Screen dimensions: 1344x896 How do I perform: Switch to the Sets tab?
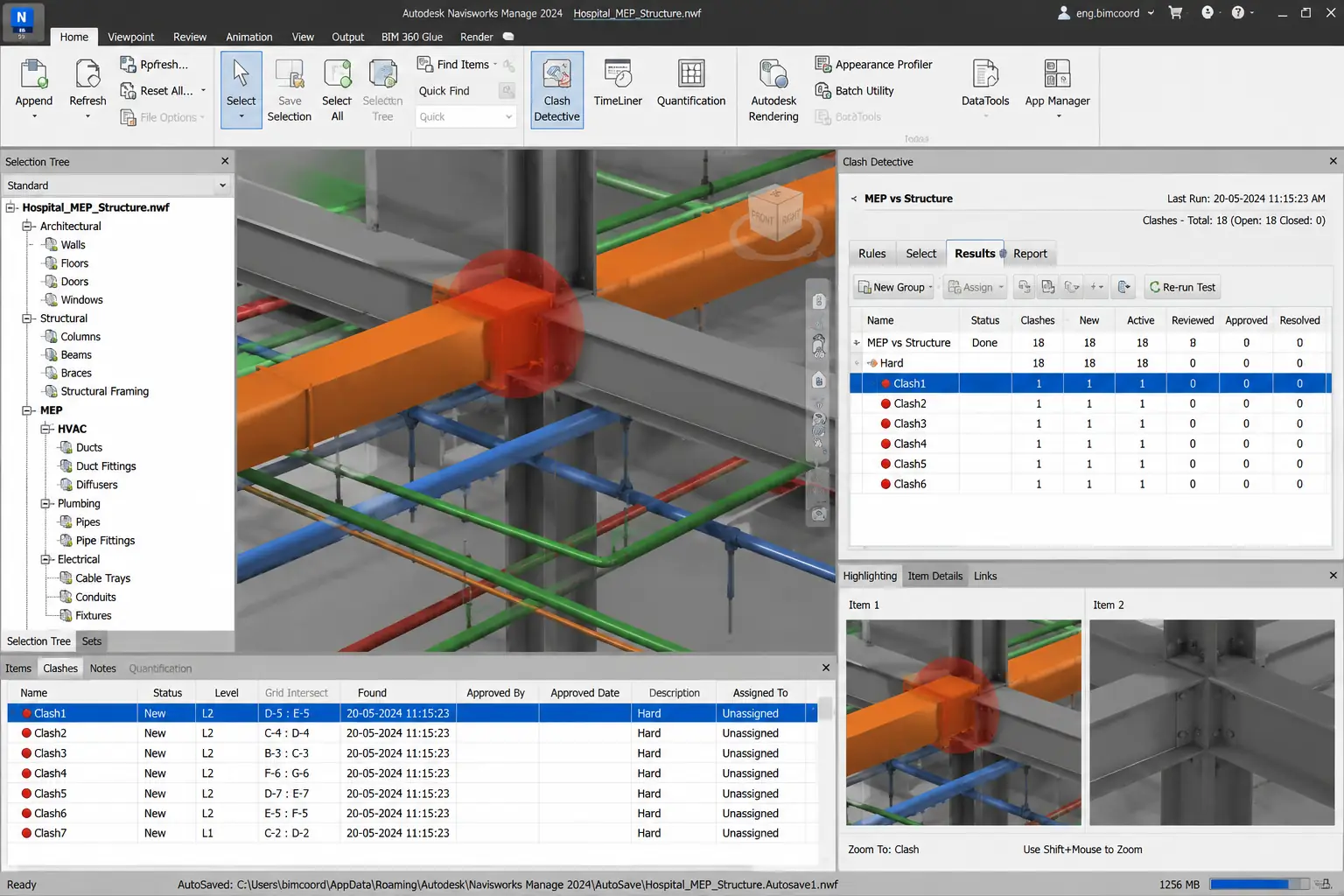pyautogui.click(x=92, y=641)
